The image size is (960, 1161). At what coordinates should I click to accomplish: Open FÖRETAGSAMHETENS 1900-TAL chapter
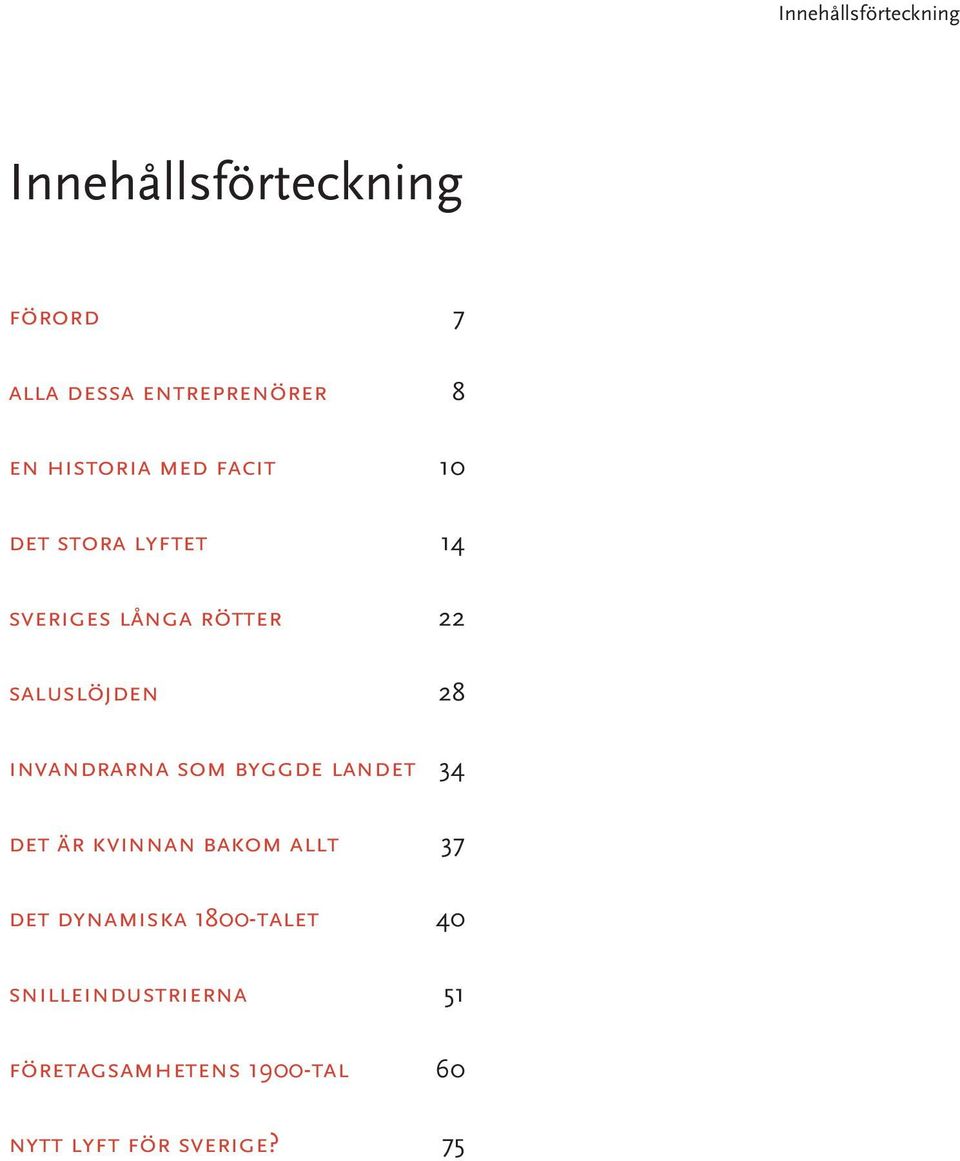point(179,1071)
